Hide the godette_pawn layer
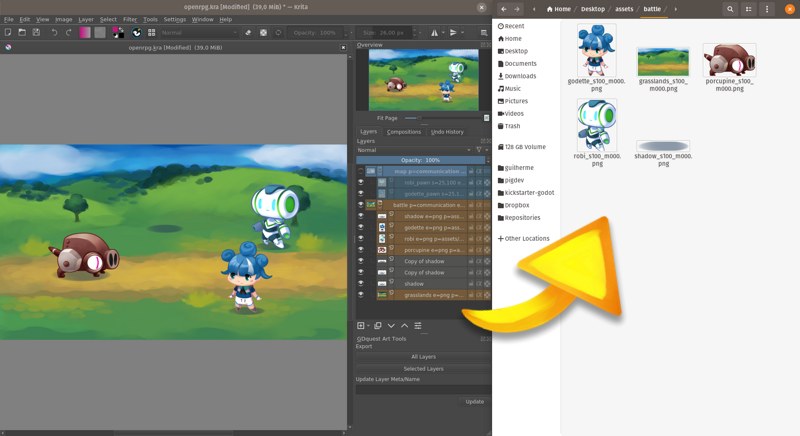This screenshot has height=436, width=800. pyautogui.click(x=361, y=193)
